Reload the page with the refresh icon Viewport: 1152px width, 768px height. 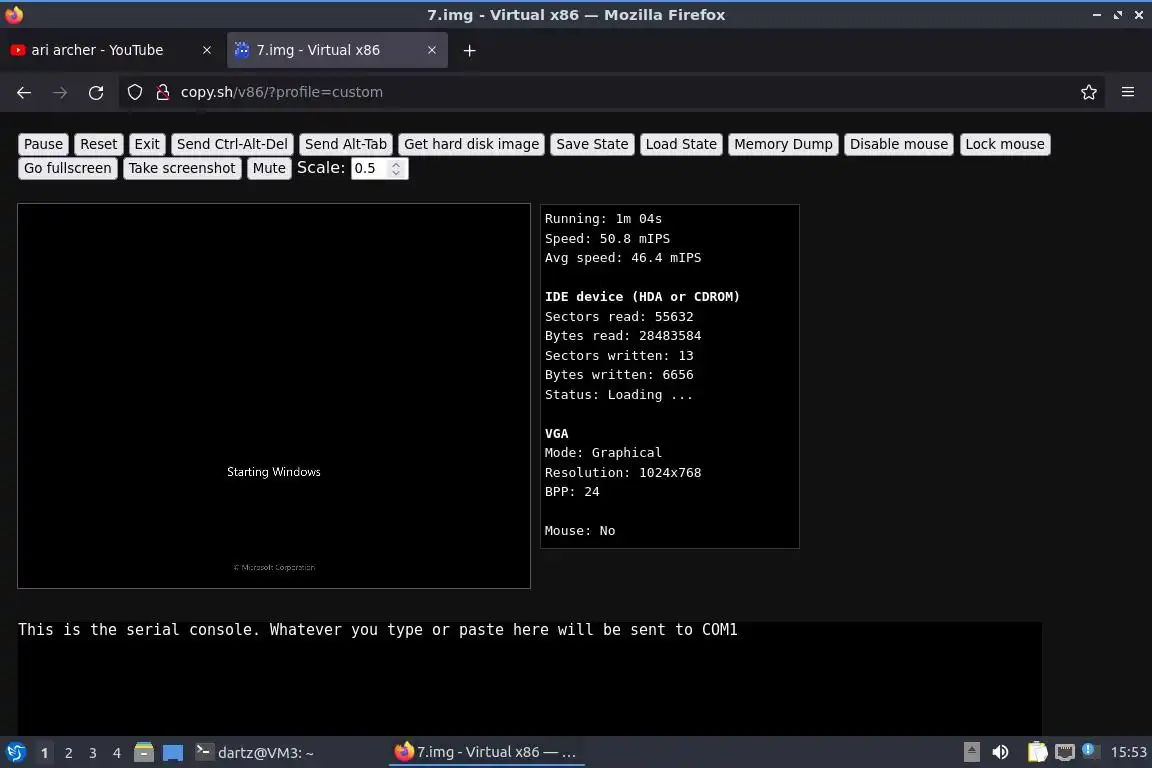coord(96,92)
